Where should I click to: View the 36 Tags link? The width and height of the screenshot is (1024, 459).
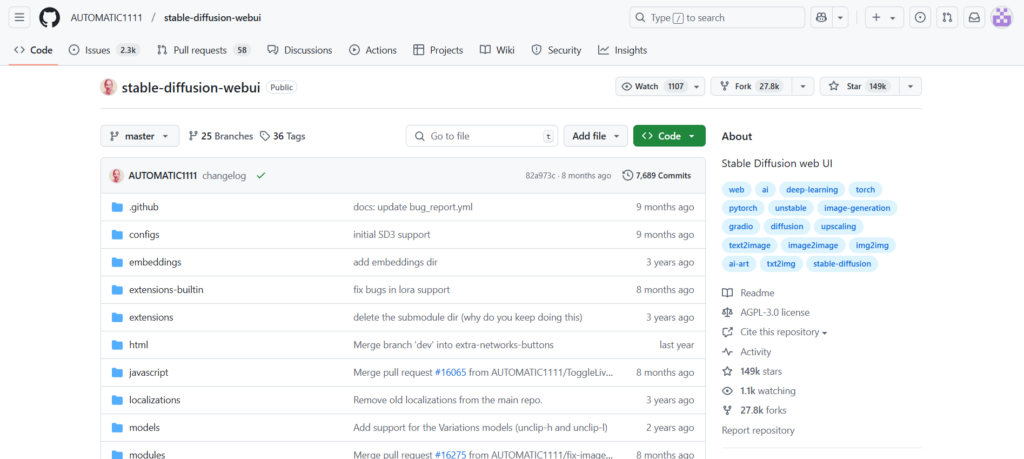coord(282,136)
